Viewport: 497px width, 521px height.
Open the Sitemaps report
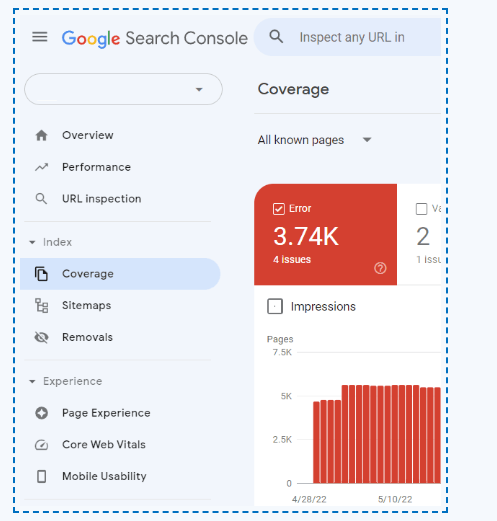[86, 306]
